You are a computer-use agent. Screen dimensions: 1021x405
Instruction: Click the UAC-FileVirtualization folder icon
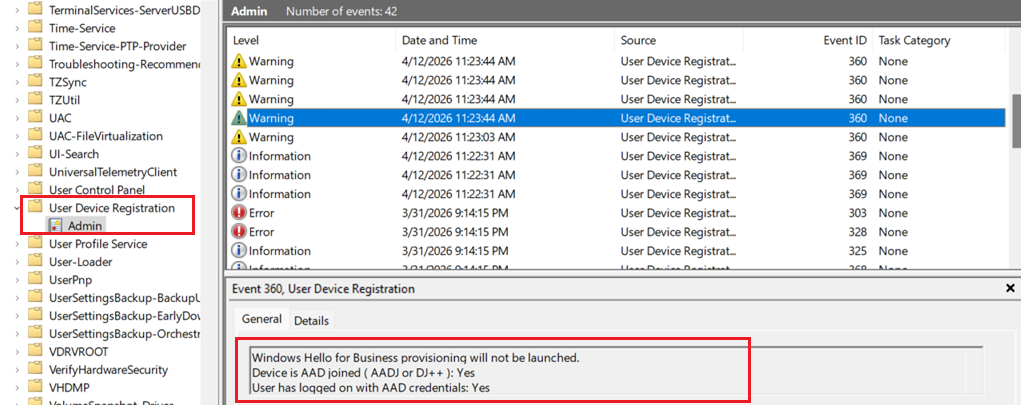click(x=36, y=136)
